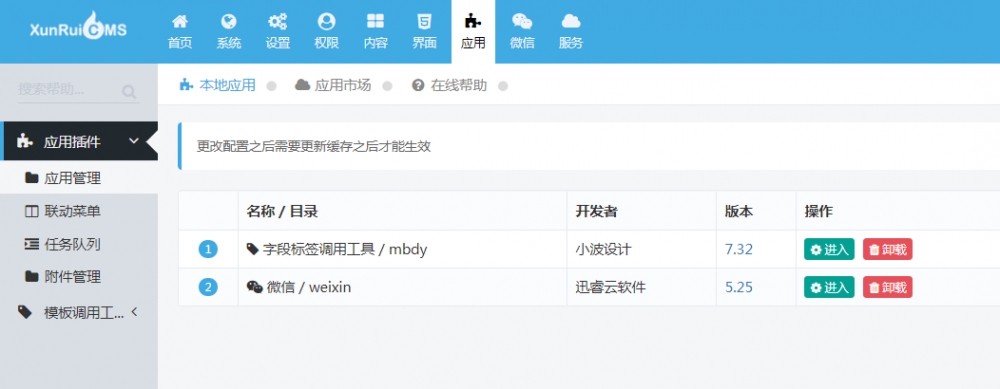Screen dimensions: 1000x389
Task: Open the 系统 globe tab
Action: click(228, 32)
